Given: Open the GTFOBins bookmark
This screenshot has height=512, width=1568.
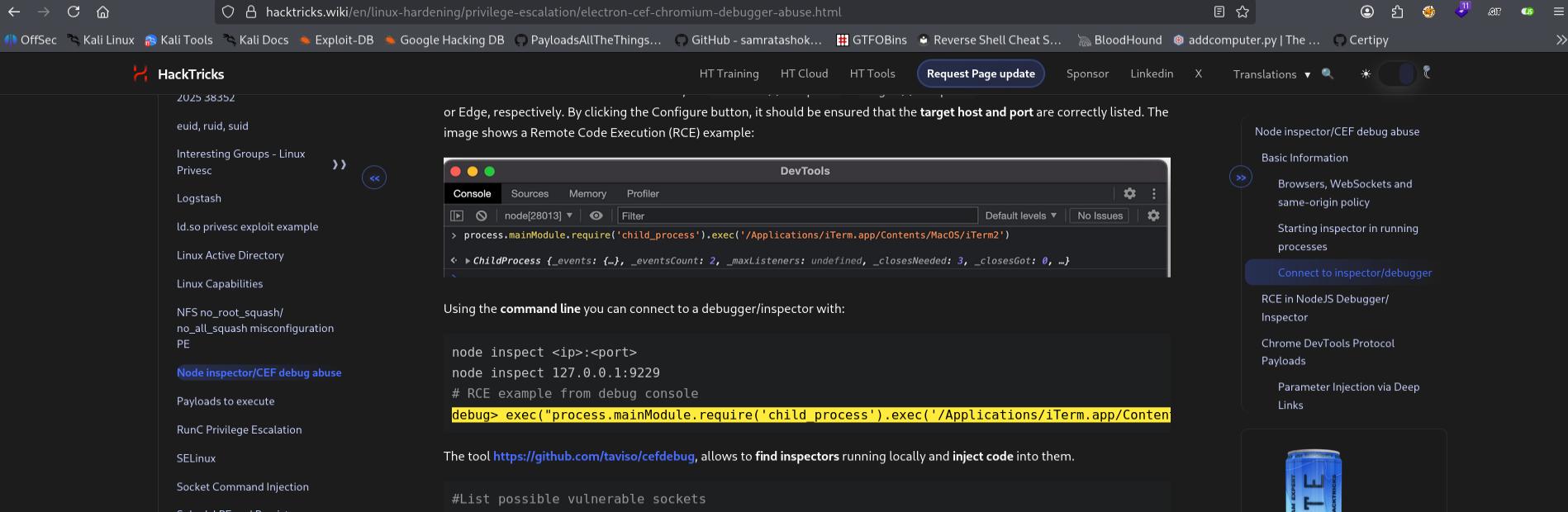Looking at the screenshot, I should 872,40.
